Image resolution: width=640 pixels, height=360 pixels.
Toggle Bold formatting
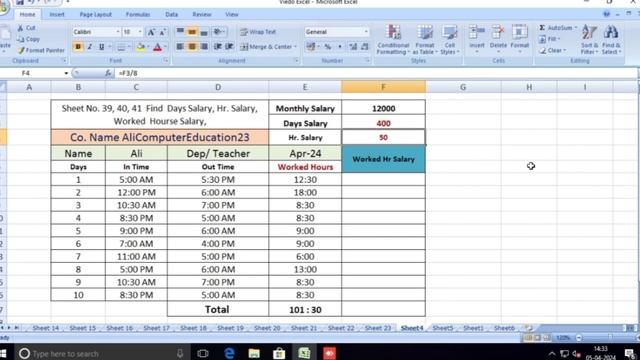pyautogui.click(x=78, y=47)
